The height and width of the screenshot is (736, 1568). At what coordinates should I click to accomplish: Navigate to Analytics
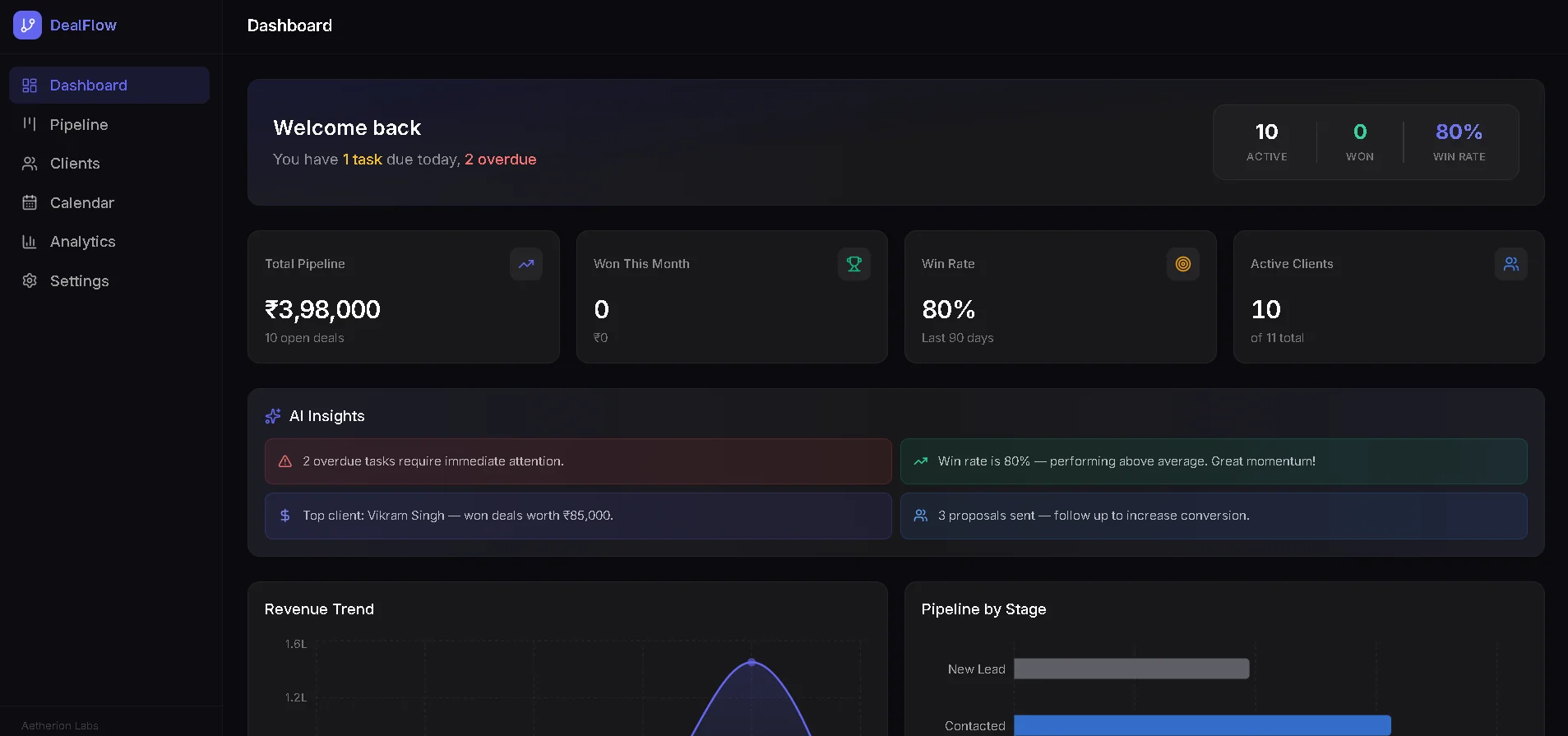109,242
